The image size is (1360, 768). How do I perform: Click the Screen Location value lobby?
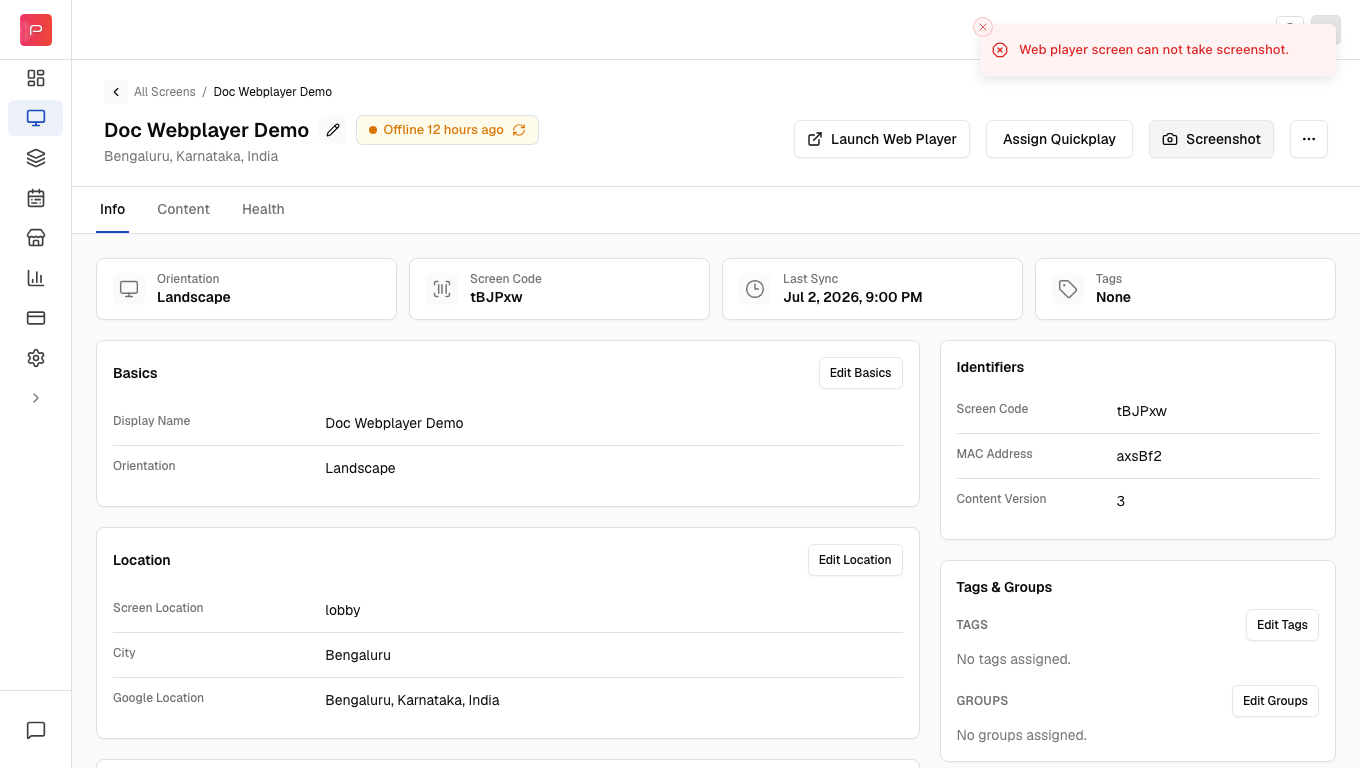tap(343, 610)
